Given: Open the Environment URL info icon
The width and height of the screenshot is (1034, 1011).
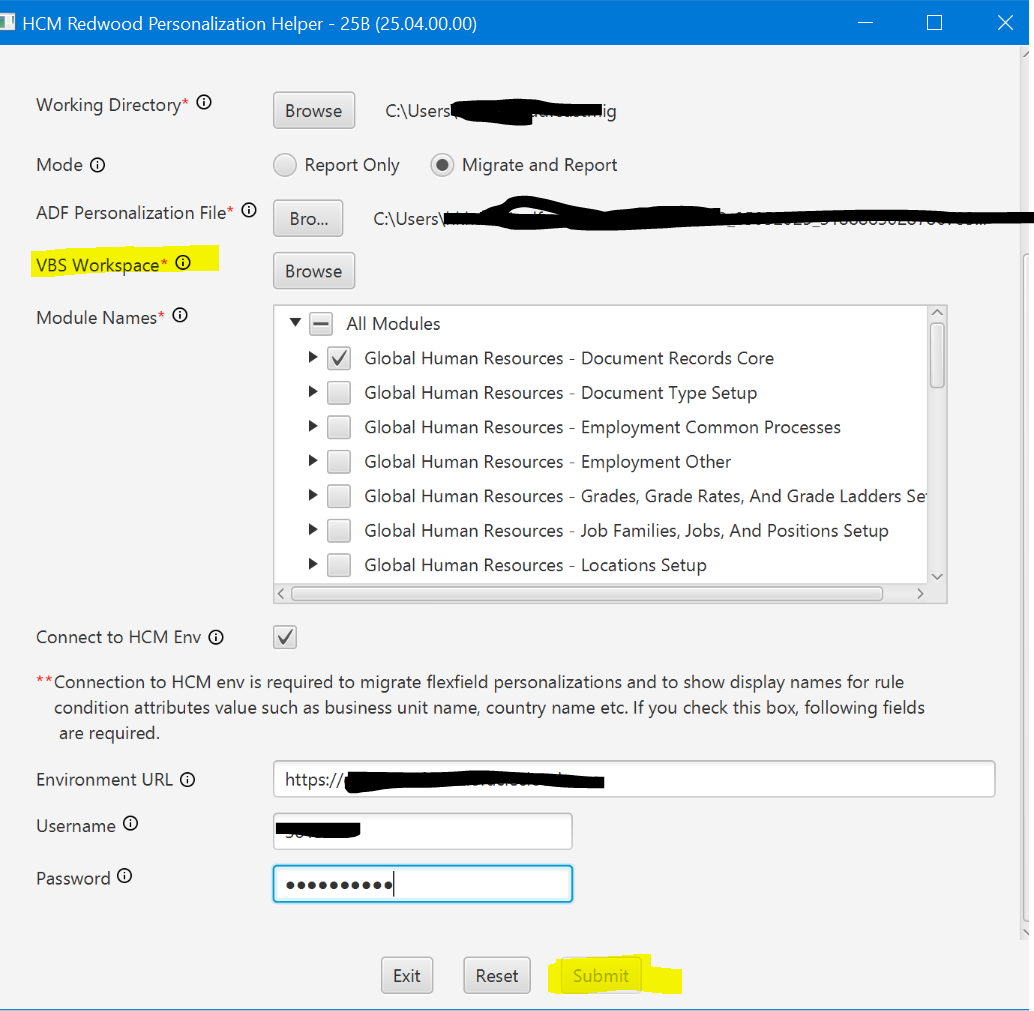Looking at the screenshot, I should (187, 779).
